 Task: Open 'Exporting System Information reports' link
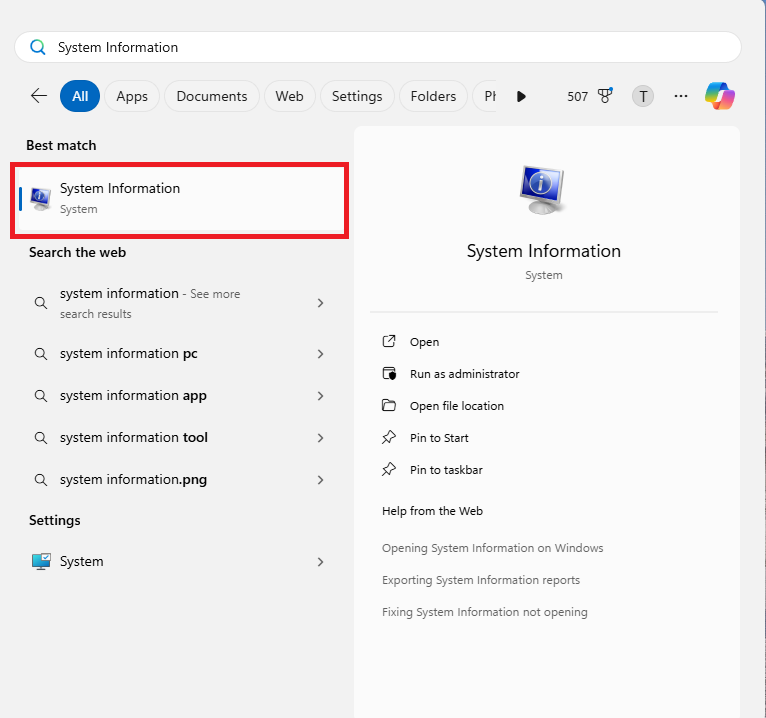coord(481,580)
